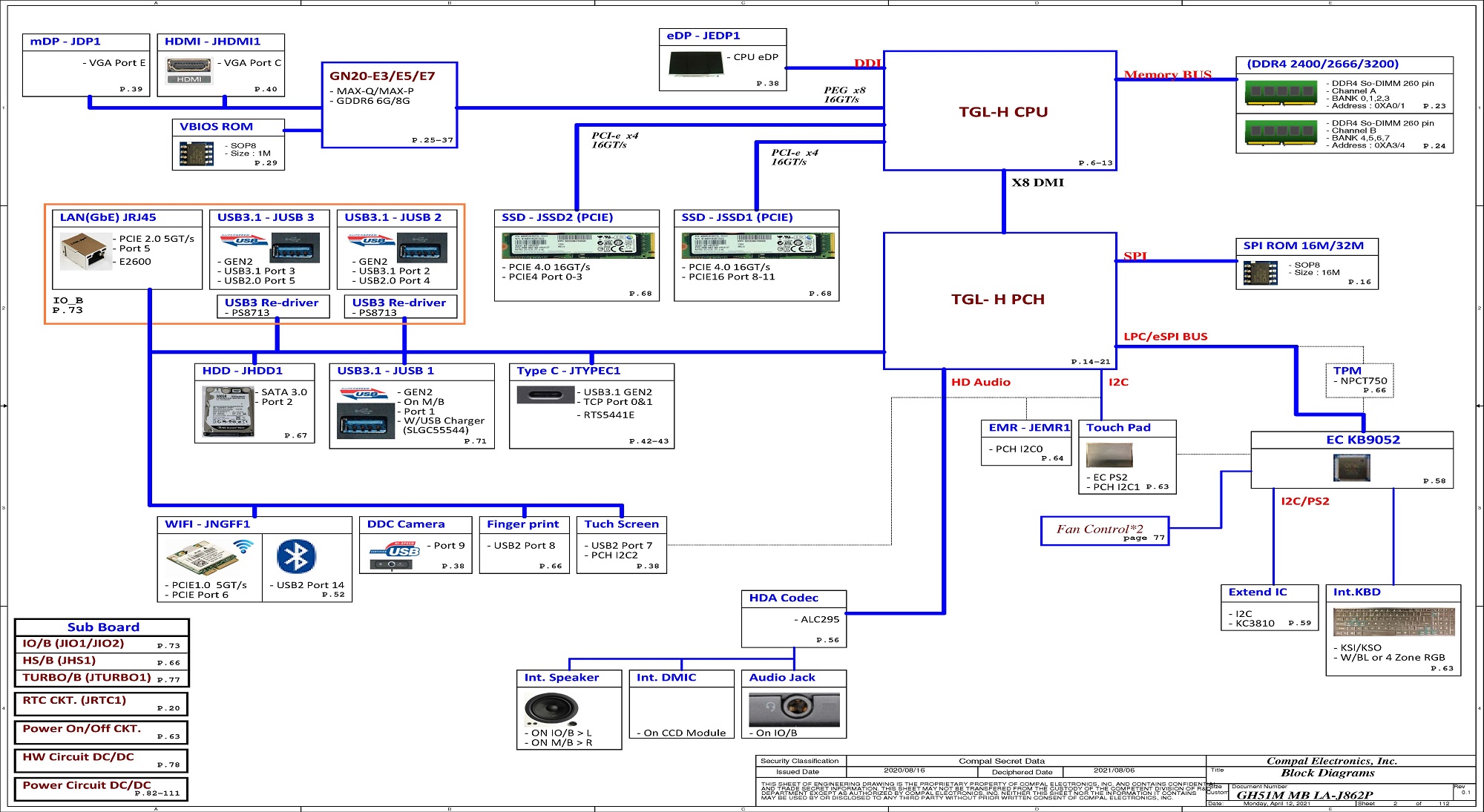Screen dimensions: 1484x812
Task: Click the internal keyboard picture
Action: [x=1393, y=623]
